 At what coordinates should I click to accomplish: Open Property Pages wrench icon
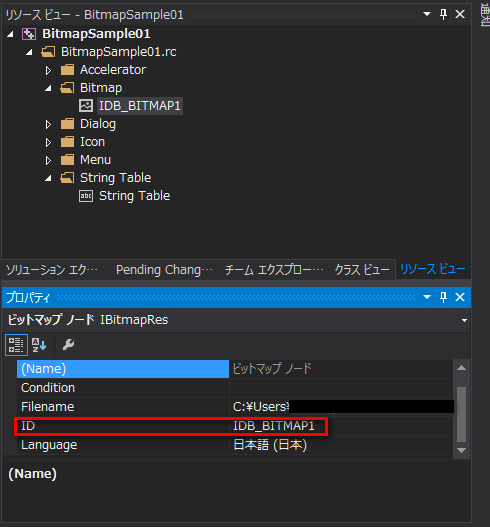(x=69, y=345)
